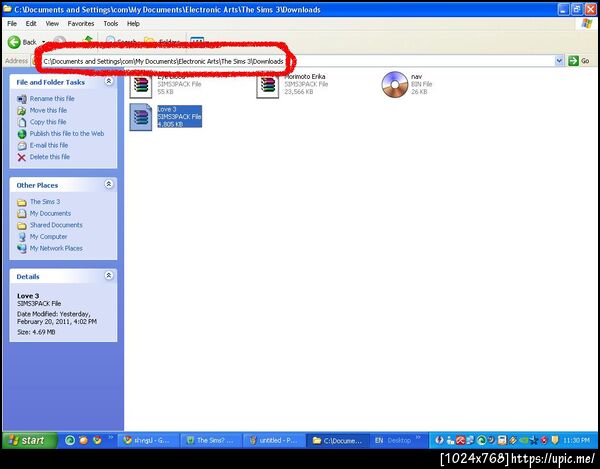Open the Favorites menu

tap(81, 24)
